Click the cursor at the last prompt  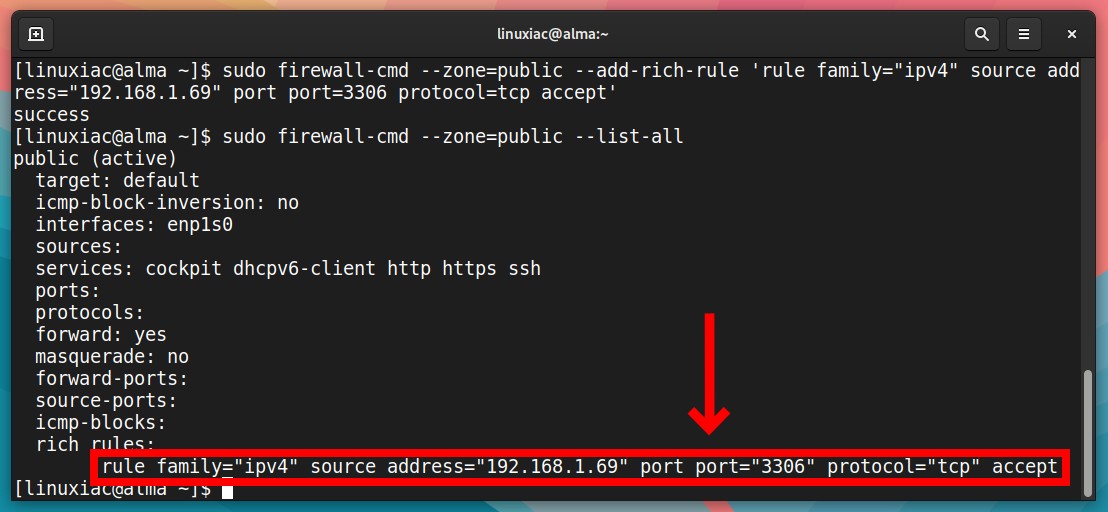pyautogui.click(x=227, y=489)
